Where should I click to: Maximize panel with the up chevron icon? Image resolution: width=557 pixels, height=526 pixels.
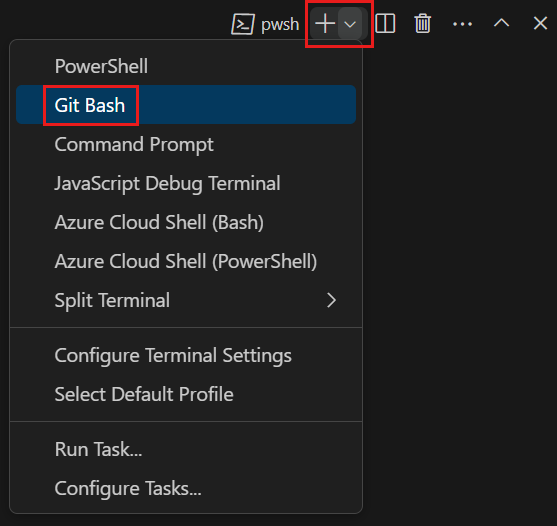pyautogui.click(x=501, y=23)
